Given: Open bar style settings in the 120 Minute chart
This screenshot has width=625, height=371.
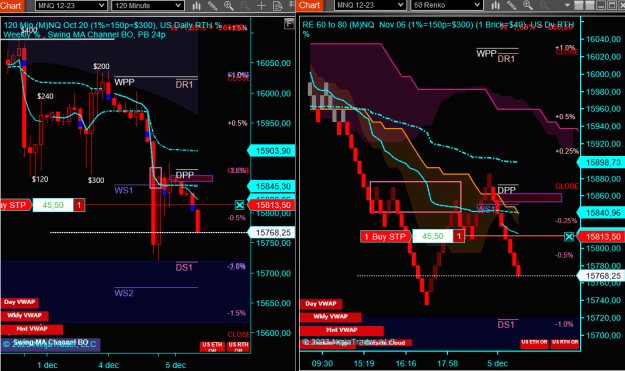Looking at the screenshot, I should (197, 6).
